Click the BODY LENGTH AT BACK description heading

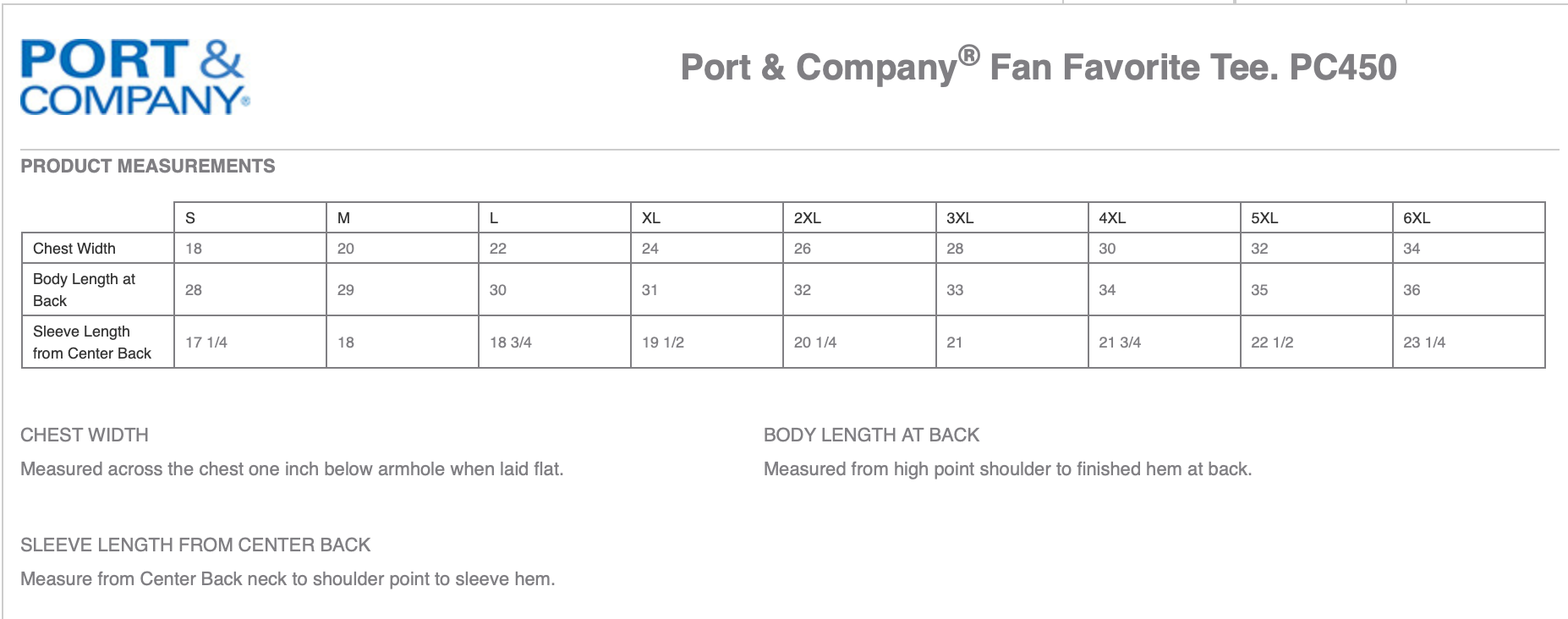(871, 435)
